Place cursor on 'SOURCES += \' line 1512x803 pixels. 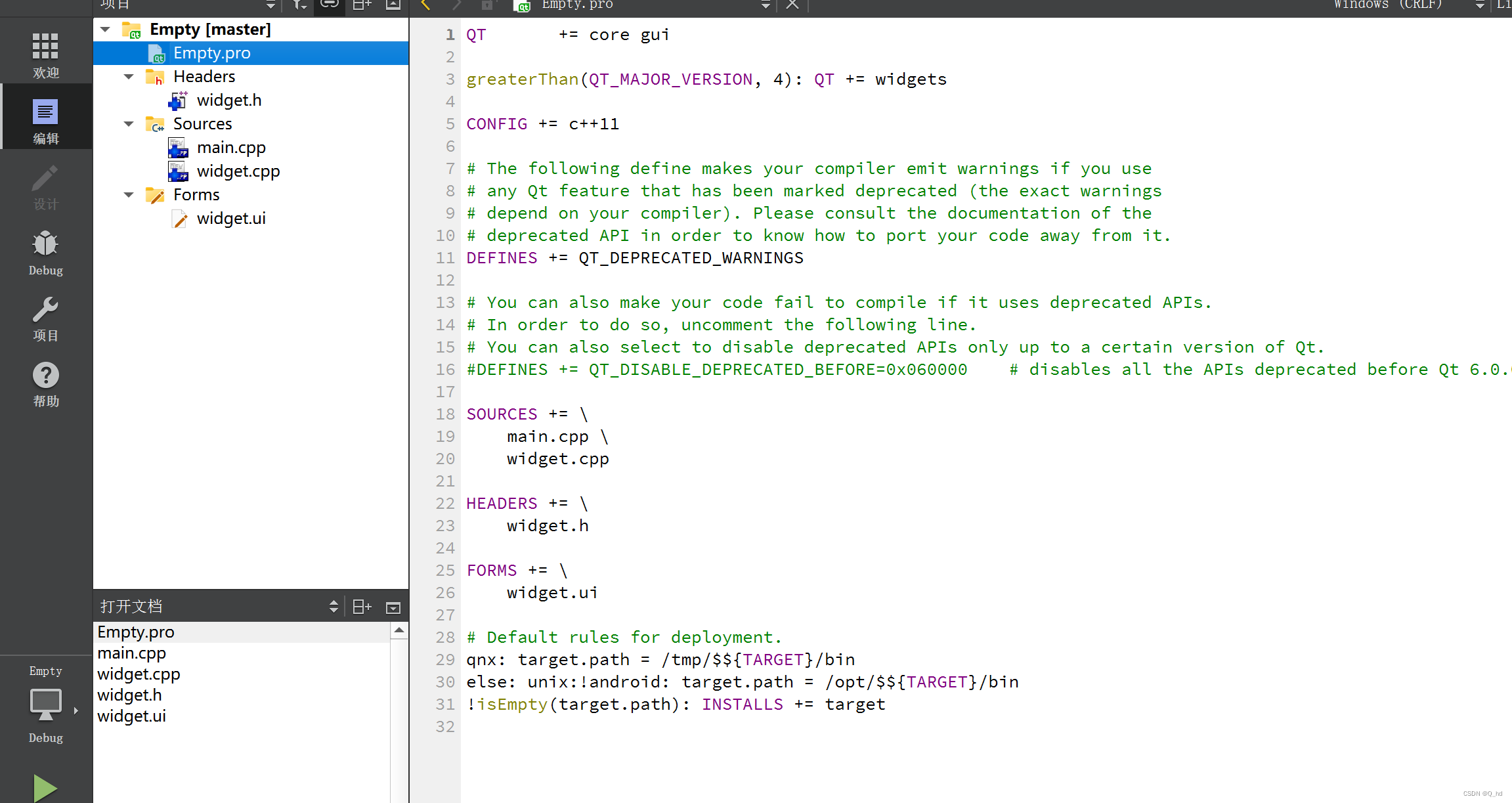[x=527, y=414]
